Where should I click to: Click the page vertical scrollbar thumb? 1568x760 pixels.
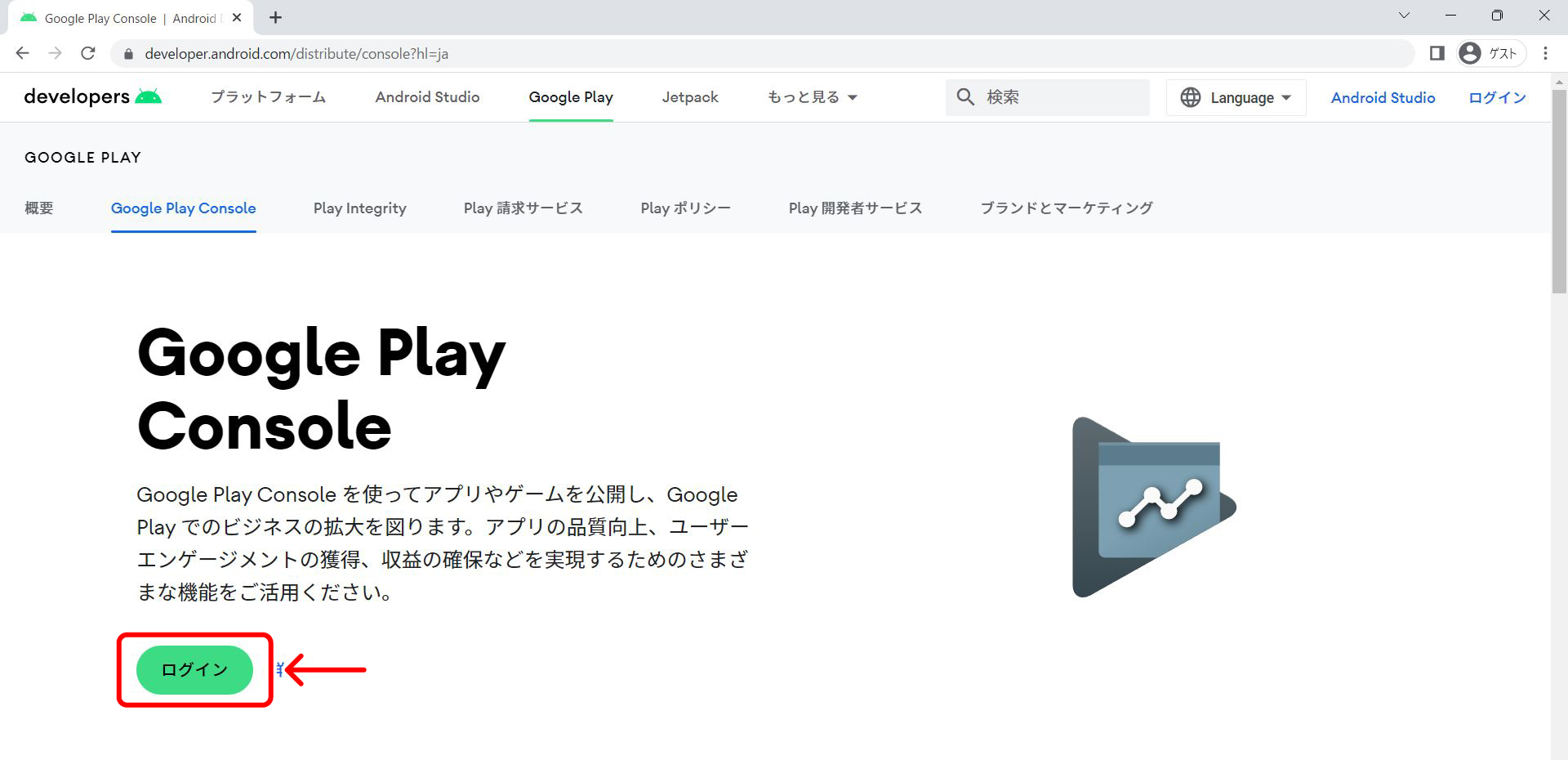1559,188
